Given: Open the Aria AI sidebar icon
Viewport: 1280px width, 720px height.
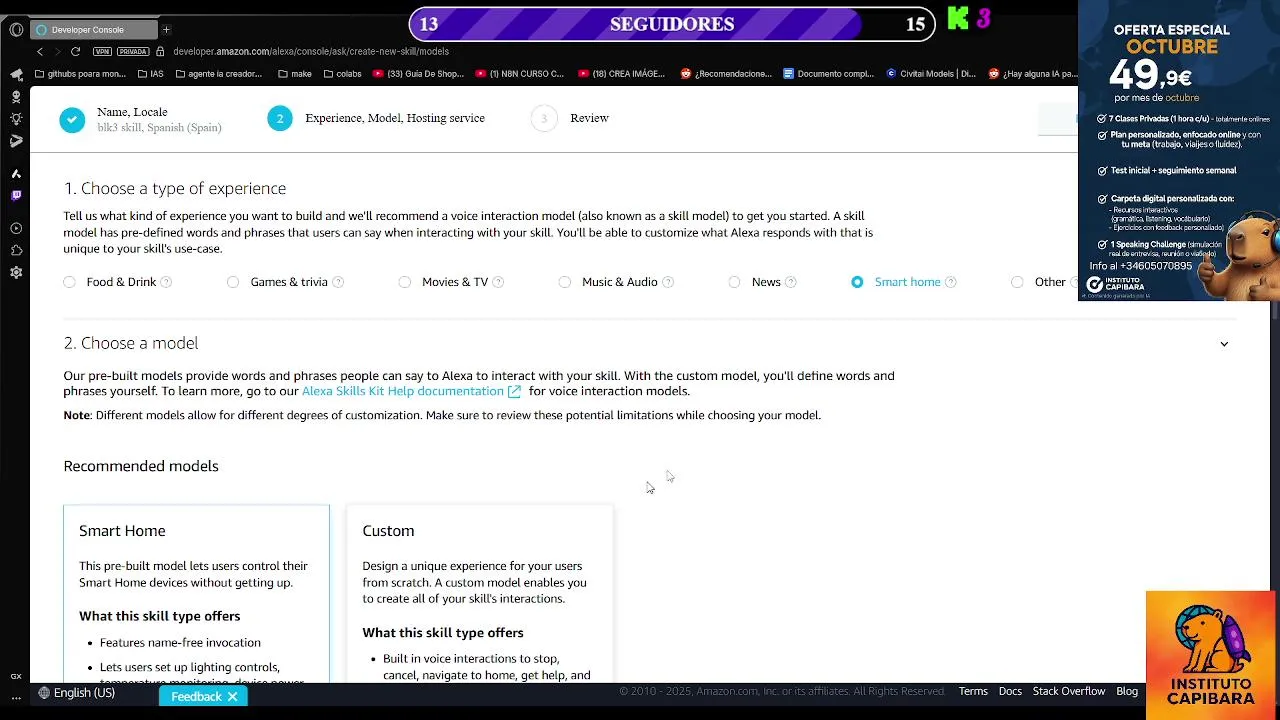Looking at the screenshot, I should (16, 174).
